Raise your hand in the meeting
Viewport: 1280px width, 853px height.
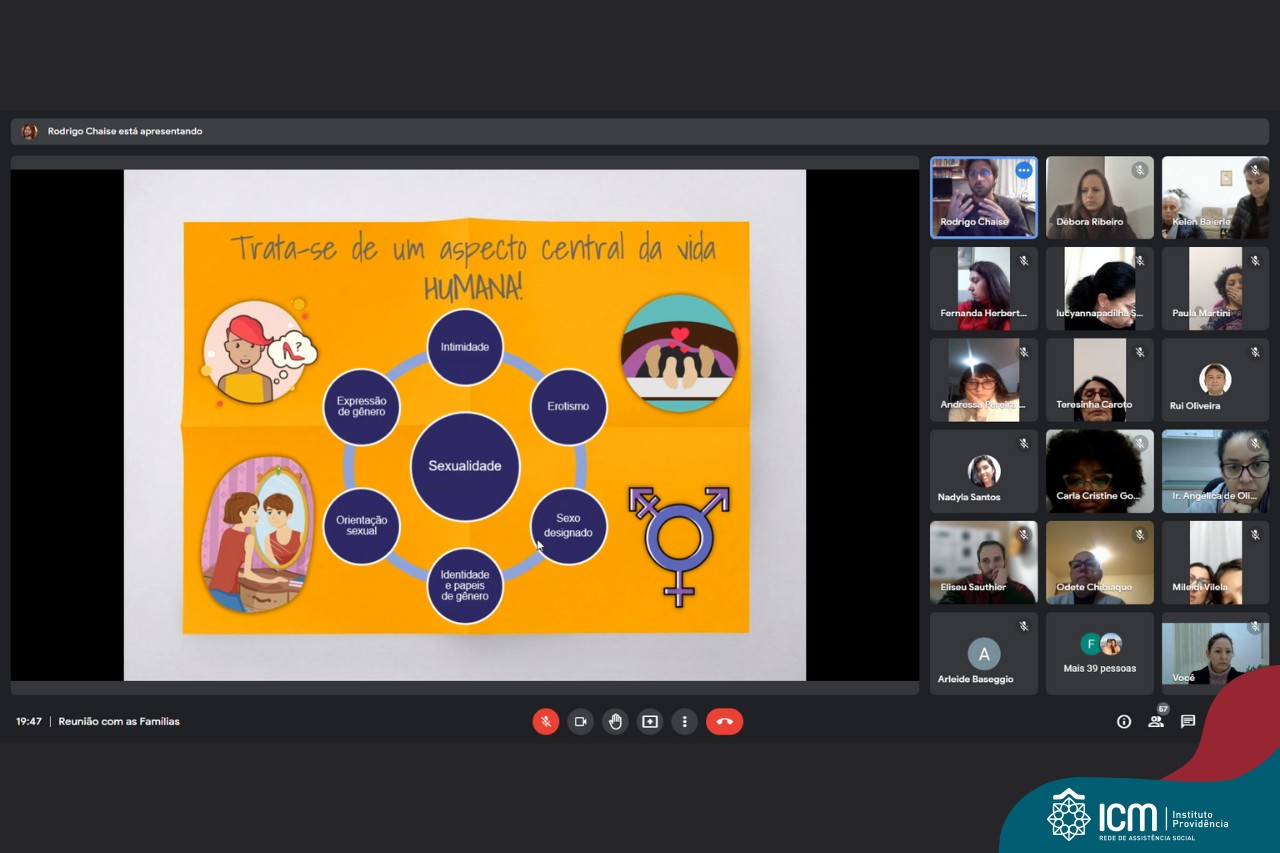(615, 722)
